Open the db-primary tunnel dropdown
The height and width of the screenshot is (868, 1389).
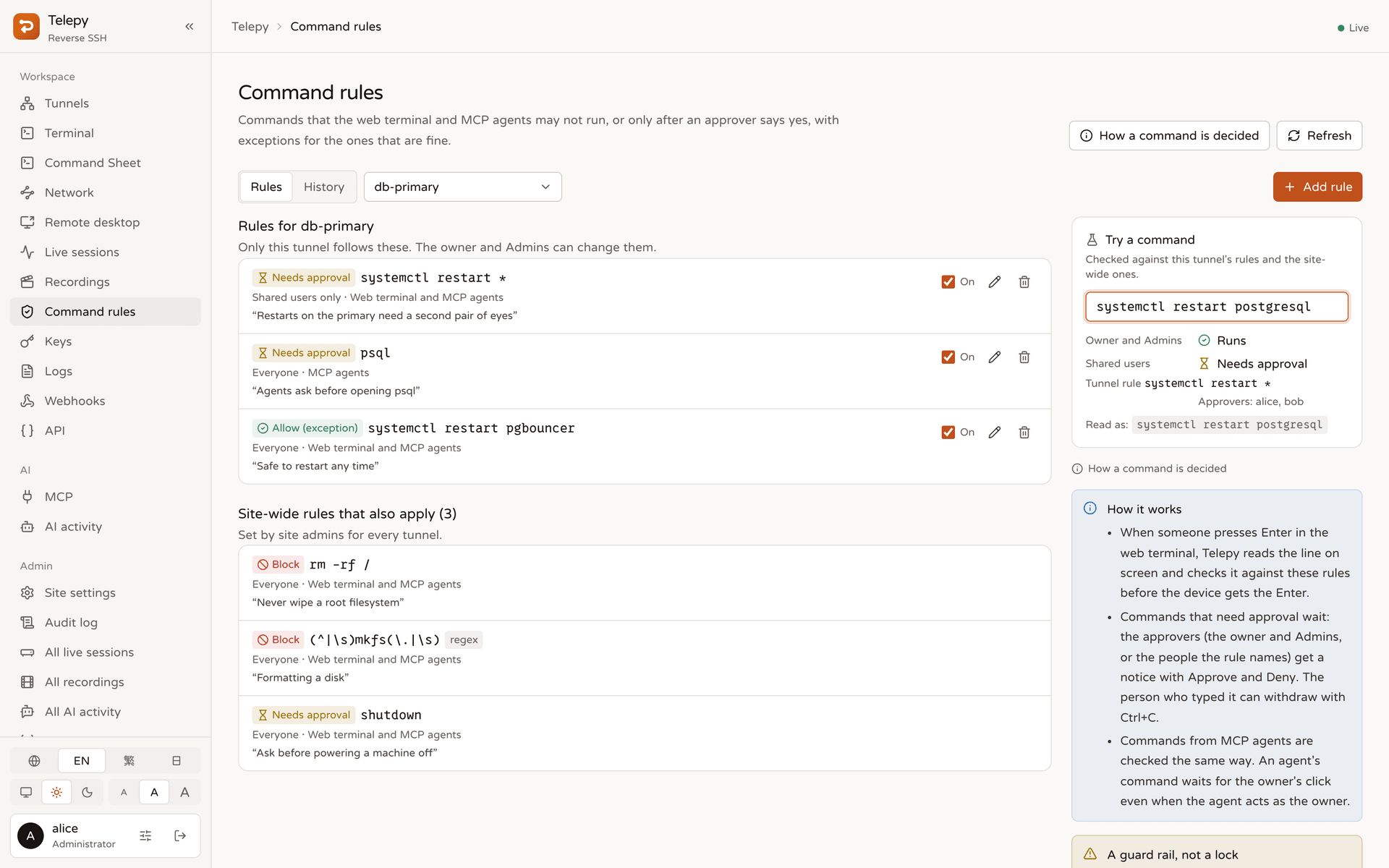pyautogui.click(x=463, y=187)
